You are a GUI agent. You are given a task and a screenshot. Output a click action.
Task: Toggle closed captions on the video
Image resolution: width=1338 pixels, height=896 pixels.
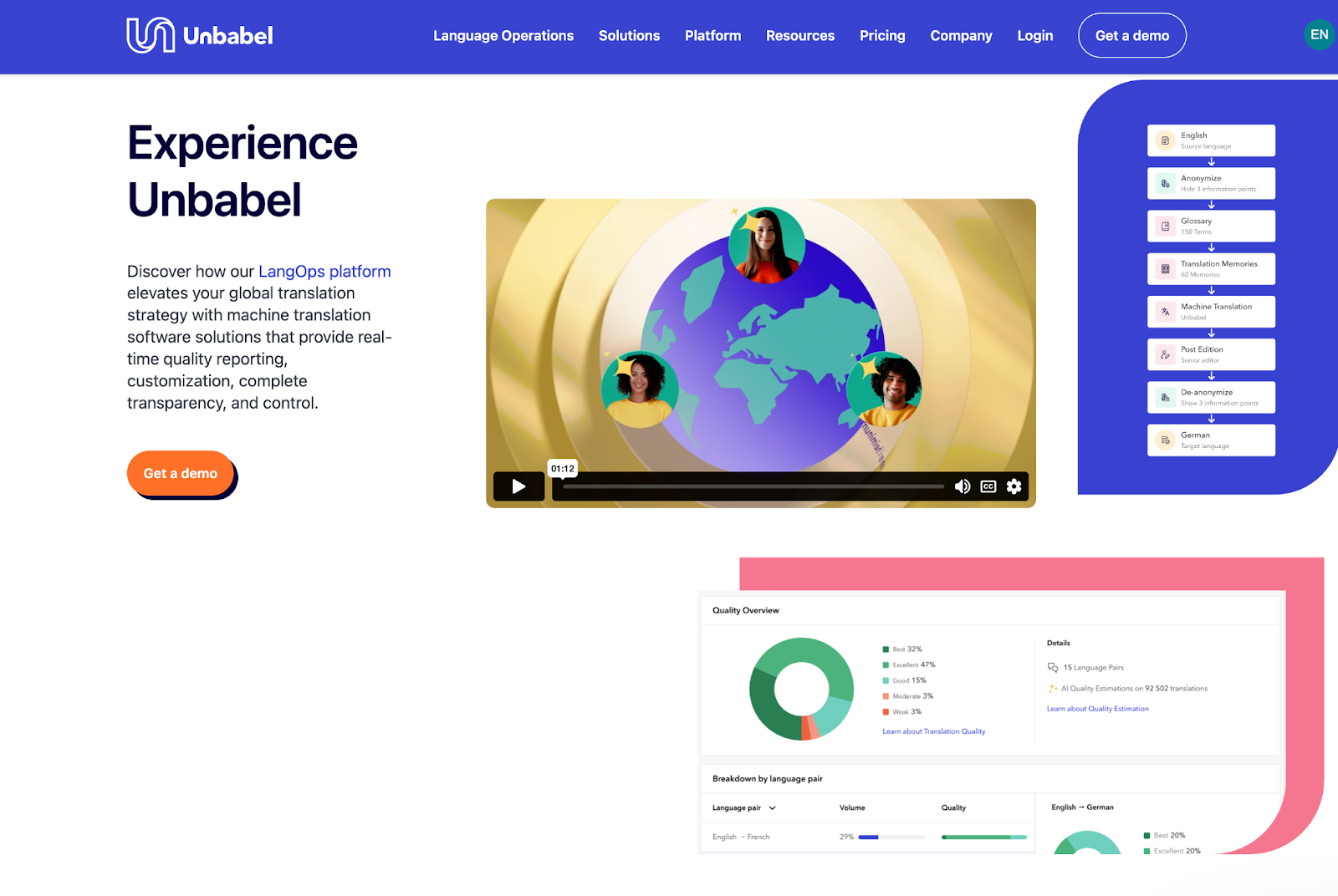pyautogui.click(x=988, y=486)
